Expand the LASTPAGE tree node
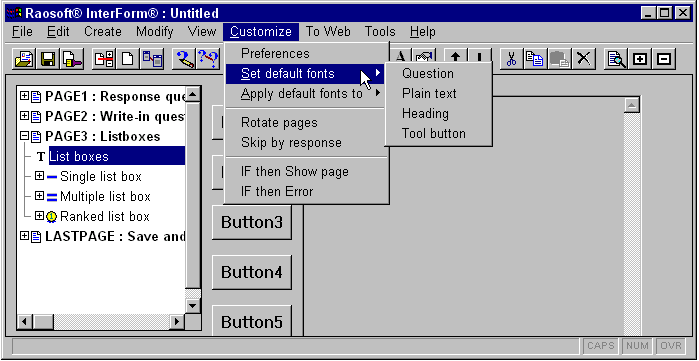The width and height of the screenshot is (699, 361). tap(24, 236)
